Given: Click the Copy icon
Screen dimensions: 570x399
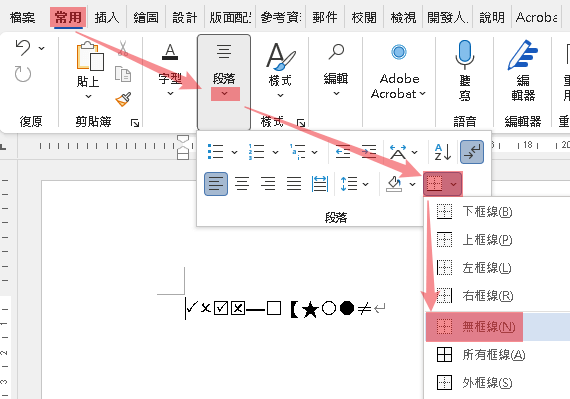Looking at the screenshot, I should (123, 74).
